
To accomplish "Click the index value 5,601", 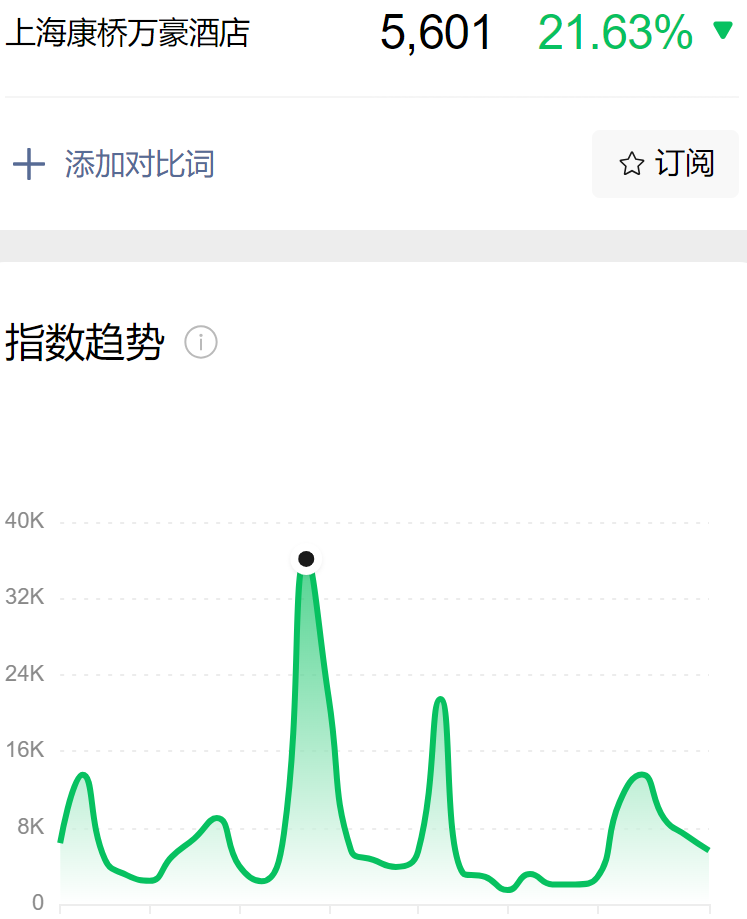I will tap(436, 32).
